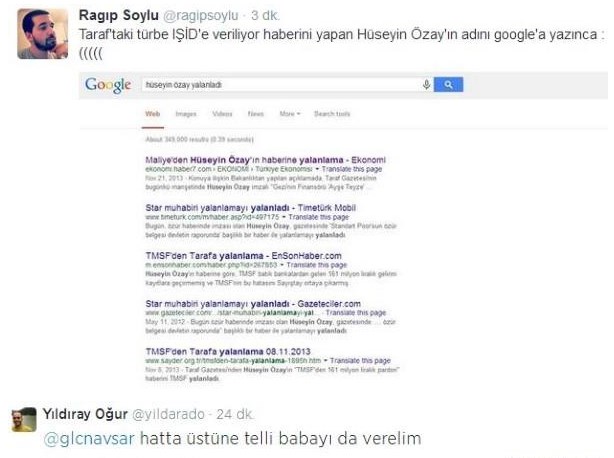Click the www.sayder.org.tr result URL
Image resolution: width=614 pixels, height=458 pixels.
(233, 361)
